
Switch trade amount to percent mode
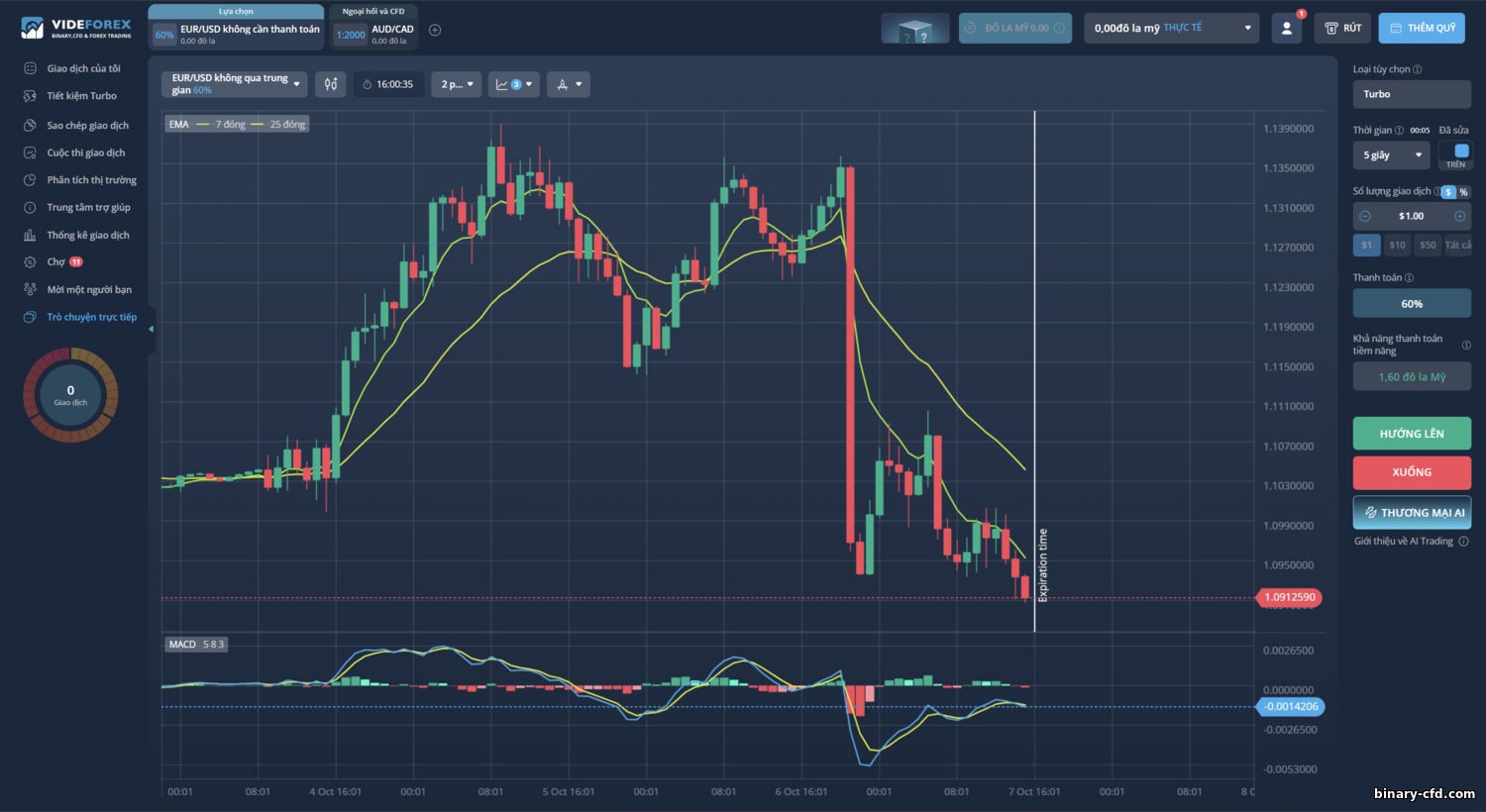(x=1463, y=192)
